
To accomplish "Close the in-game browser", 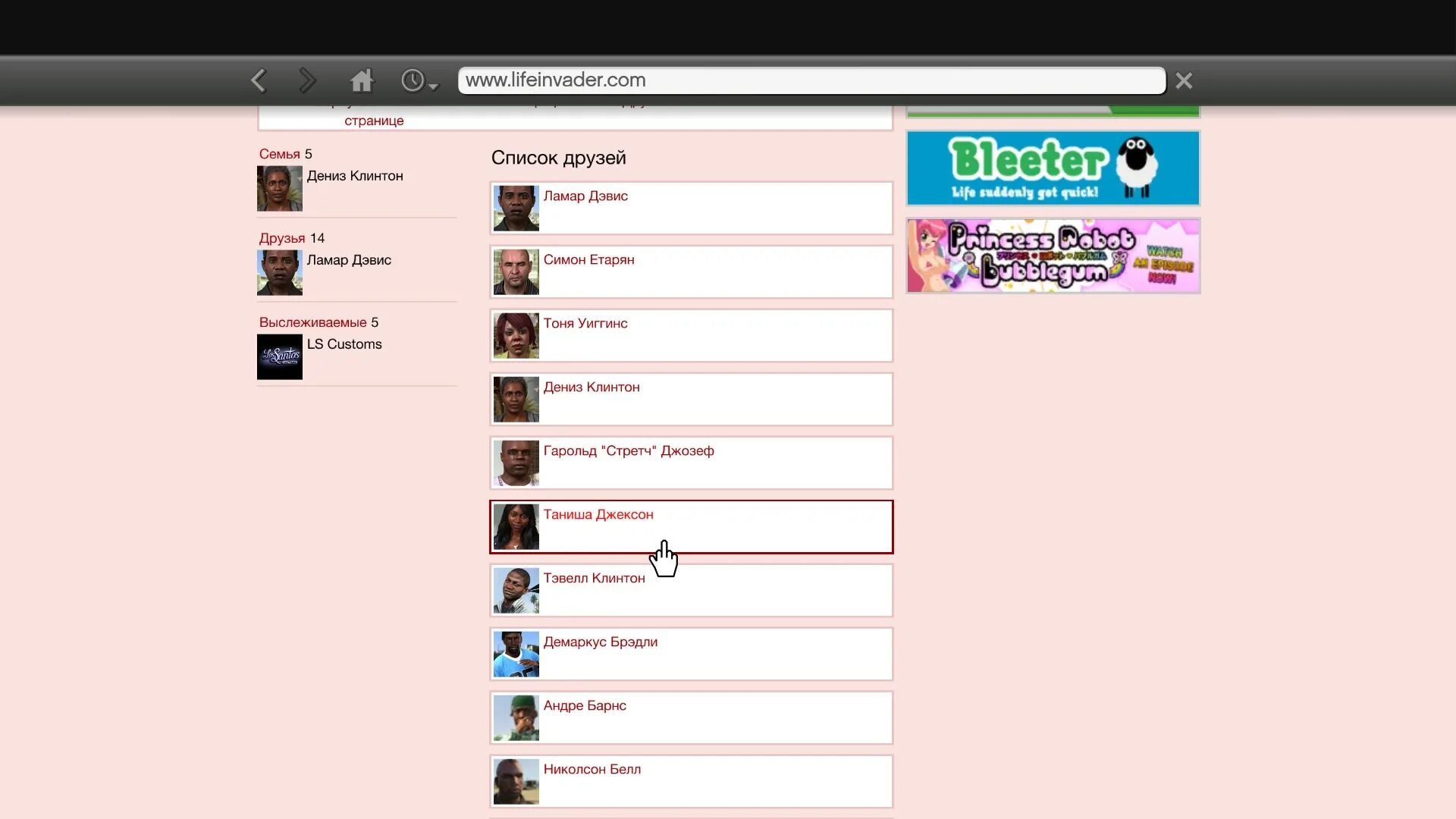I will tap(1183, 80).
